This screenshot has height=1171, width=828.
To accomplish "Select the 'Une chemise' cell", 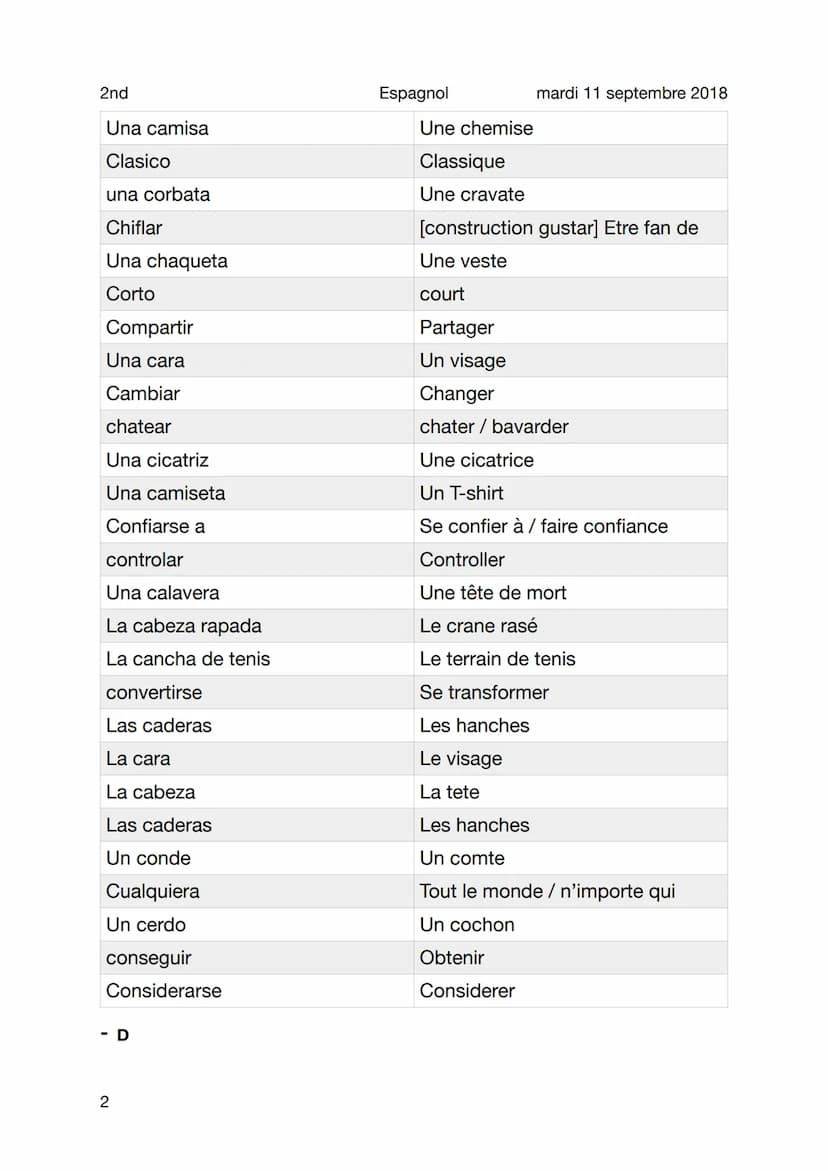I will pos(570,128).
